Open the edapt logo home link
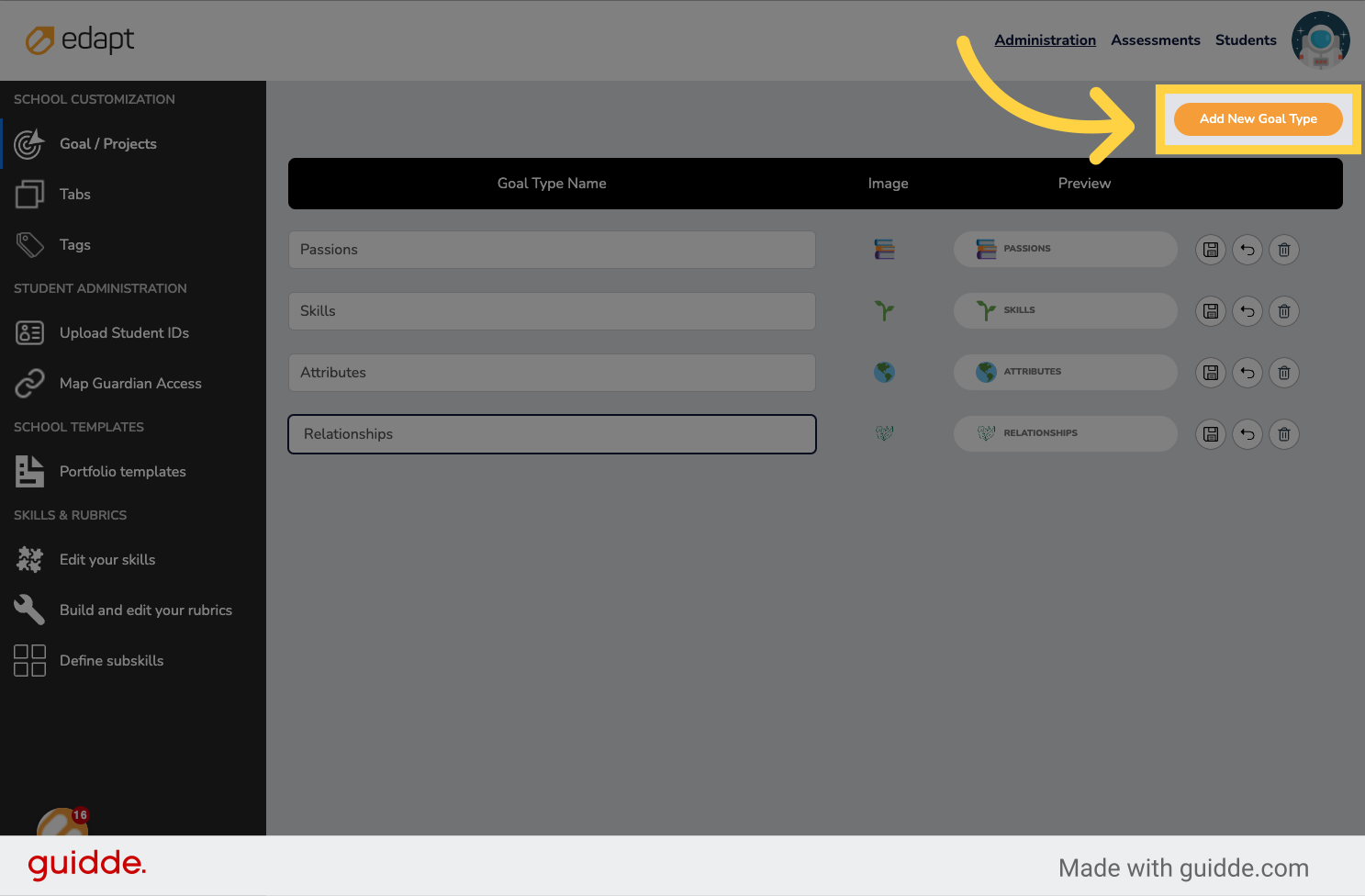This screenshot has height=896, width=1365. [80, 39]
